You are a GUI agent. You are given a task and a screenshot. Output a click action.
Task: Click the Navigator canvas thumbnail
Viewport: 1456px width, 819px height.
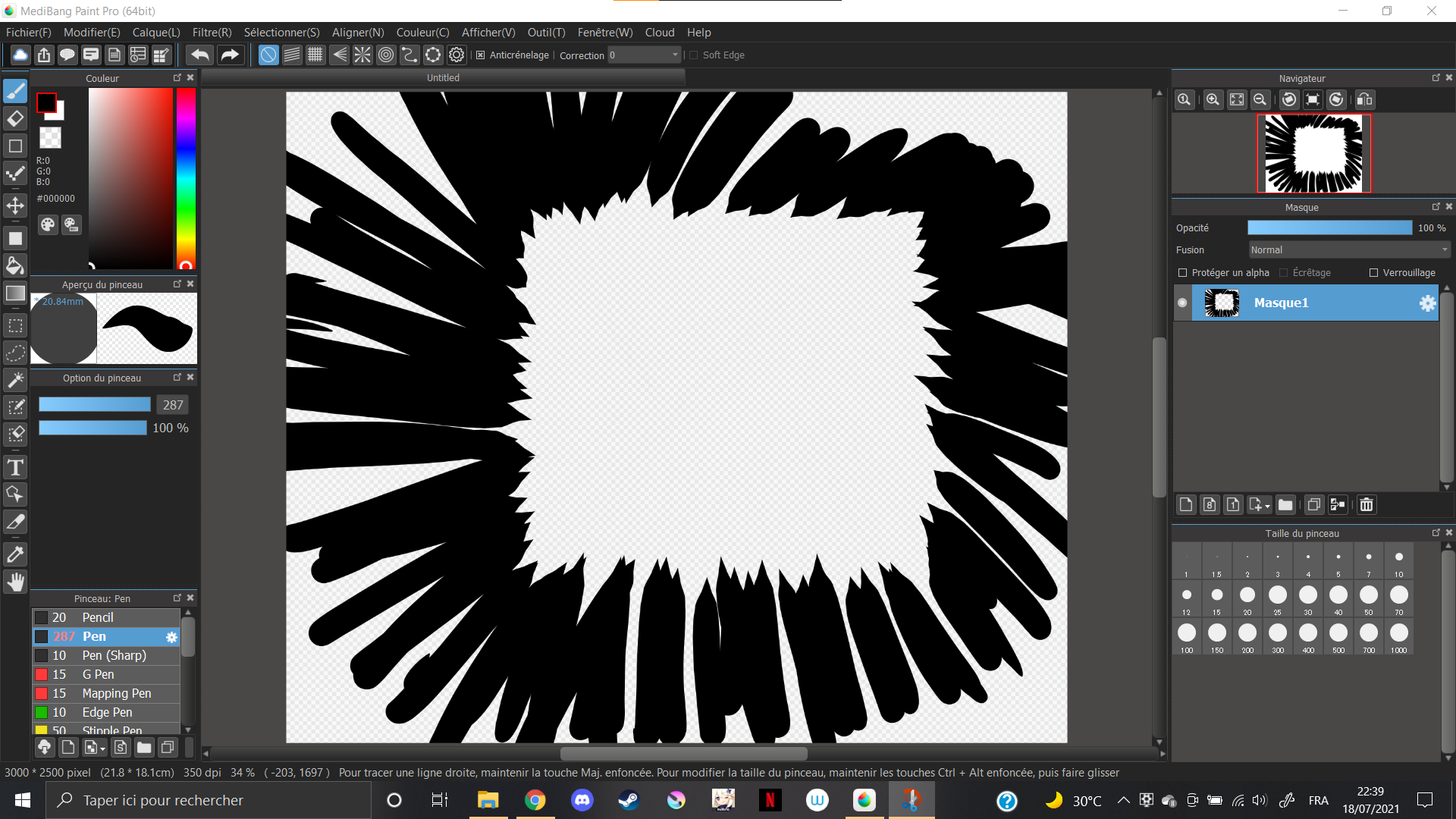1313,154
